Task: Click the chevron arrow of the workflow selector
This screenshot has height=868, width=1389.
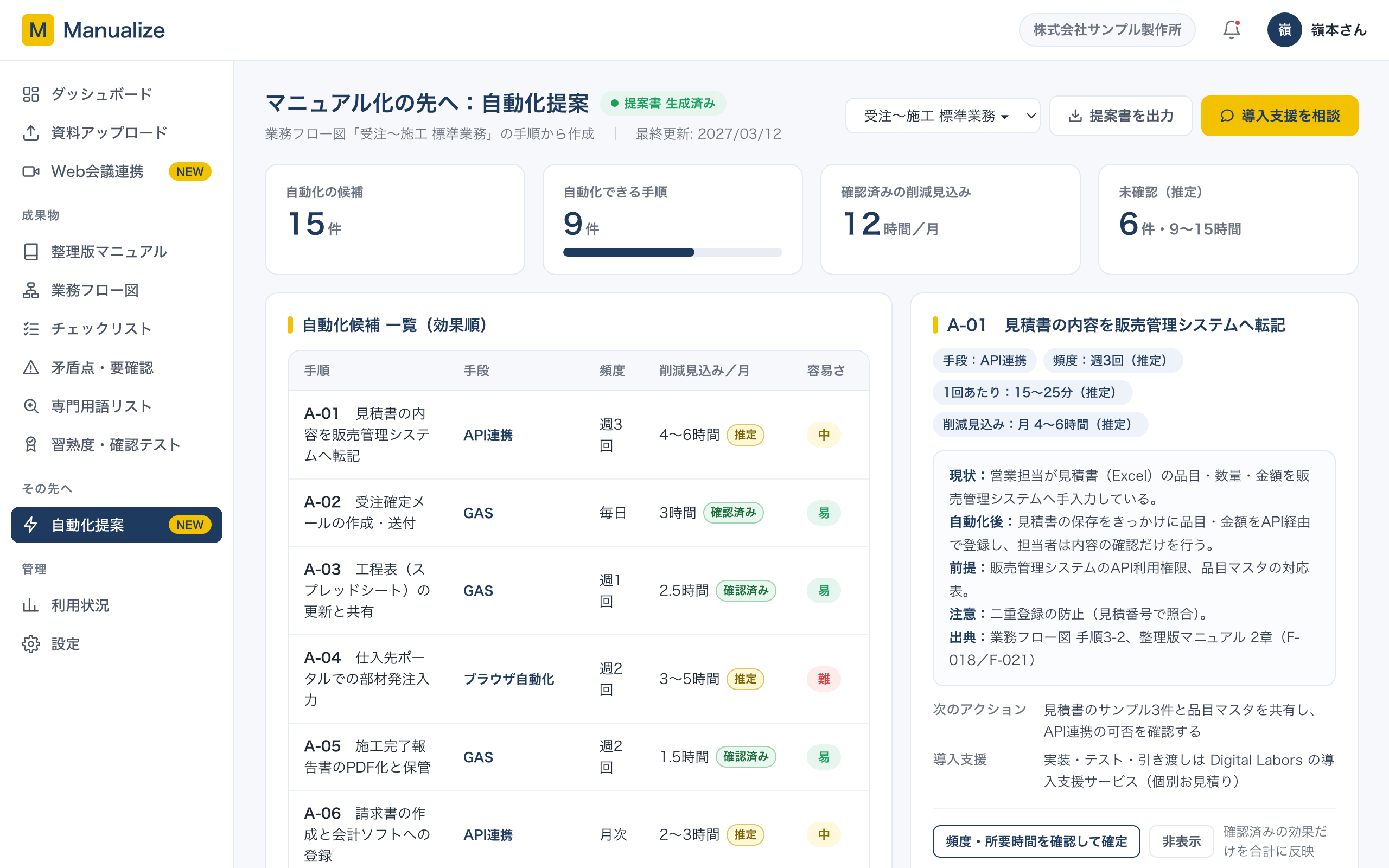Action: [x=1031, y=116]
